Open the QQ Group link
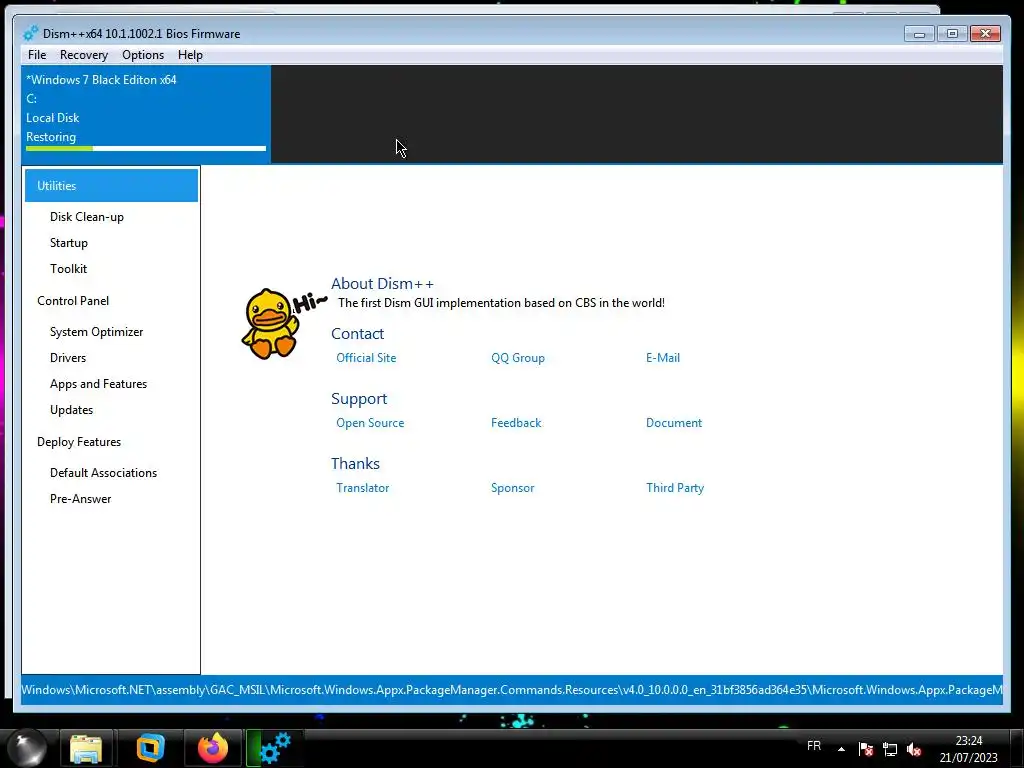 click(x=518, y=358)
